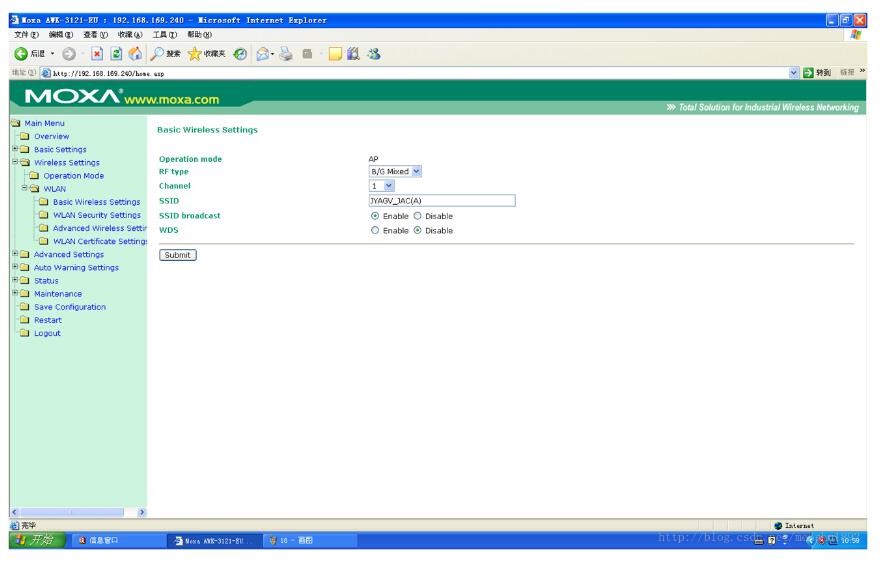888x566 pixels.
Task: Open WLAN Security Settings in sidebar
Action: point(96,215)
